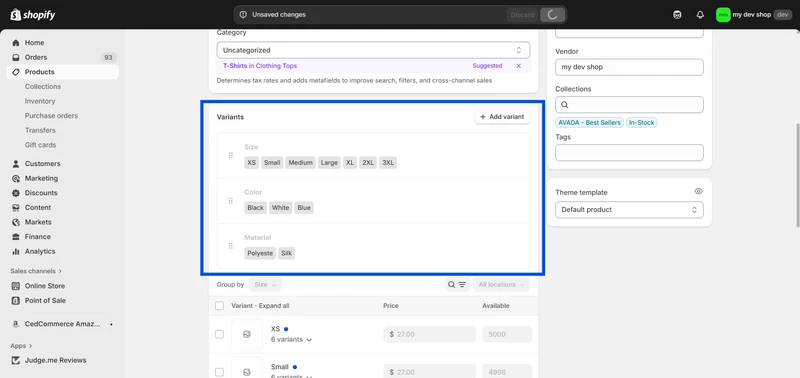Open Purchase orders in the sidebar

click(x=51, y=116)
